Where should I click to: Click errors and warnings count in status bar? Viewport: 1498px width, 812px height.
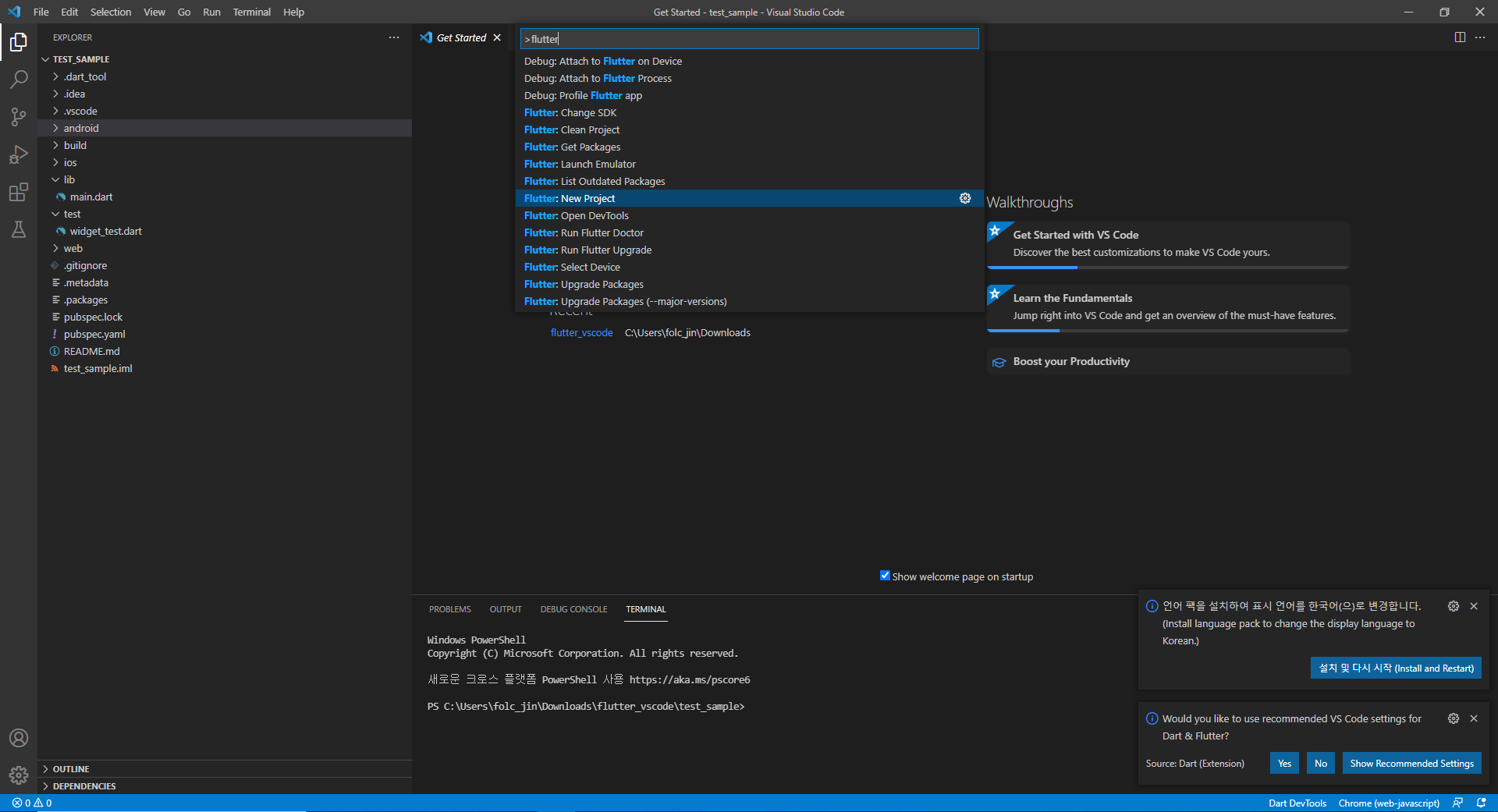pos(32,803)
